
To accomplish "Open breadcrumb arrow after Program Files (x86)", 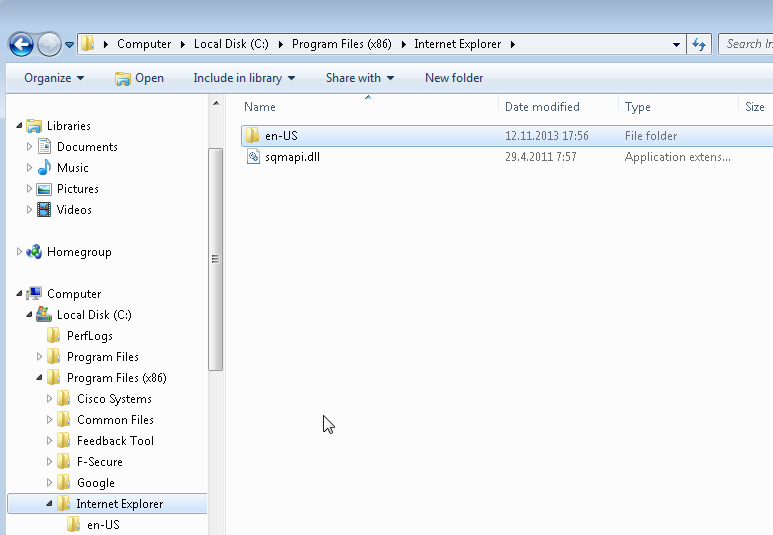I will 403,44.
